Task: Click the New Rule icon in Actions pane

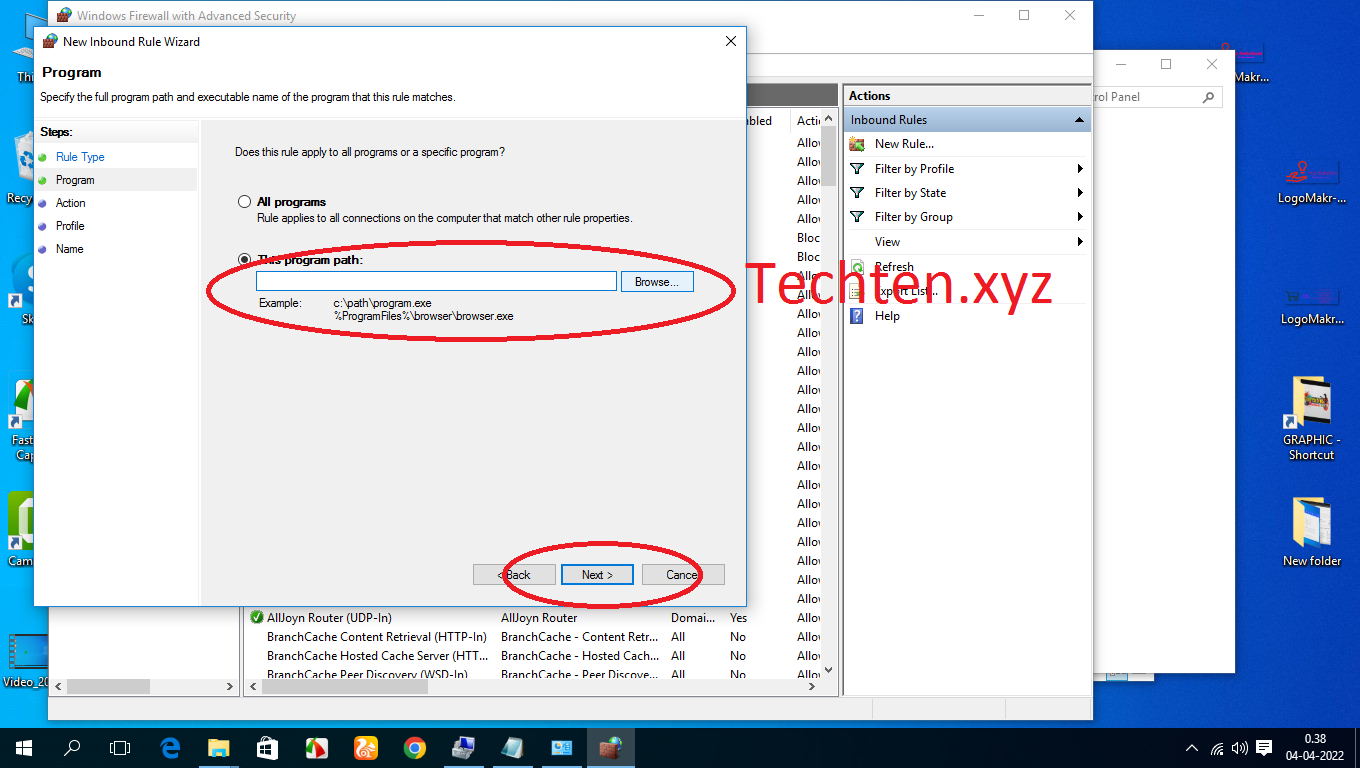Action: point(857,144)
